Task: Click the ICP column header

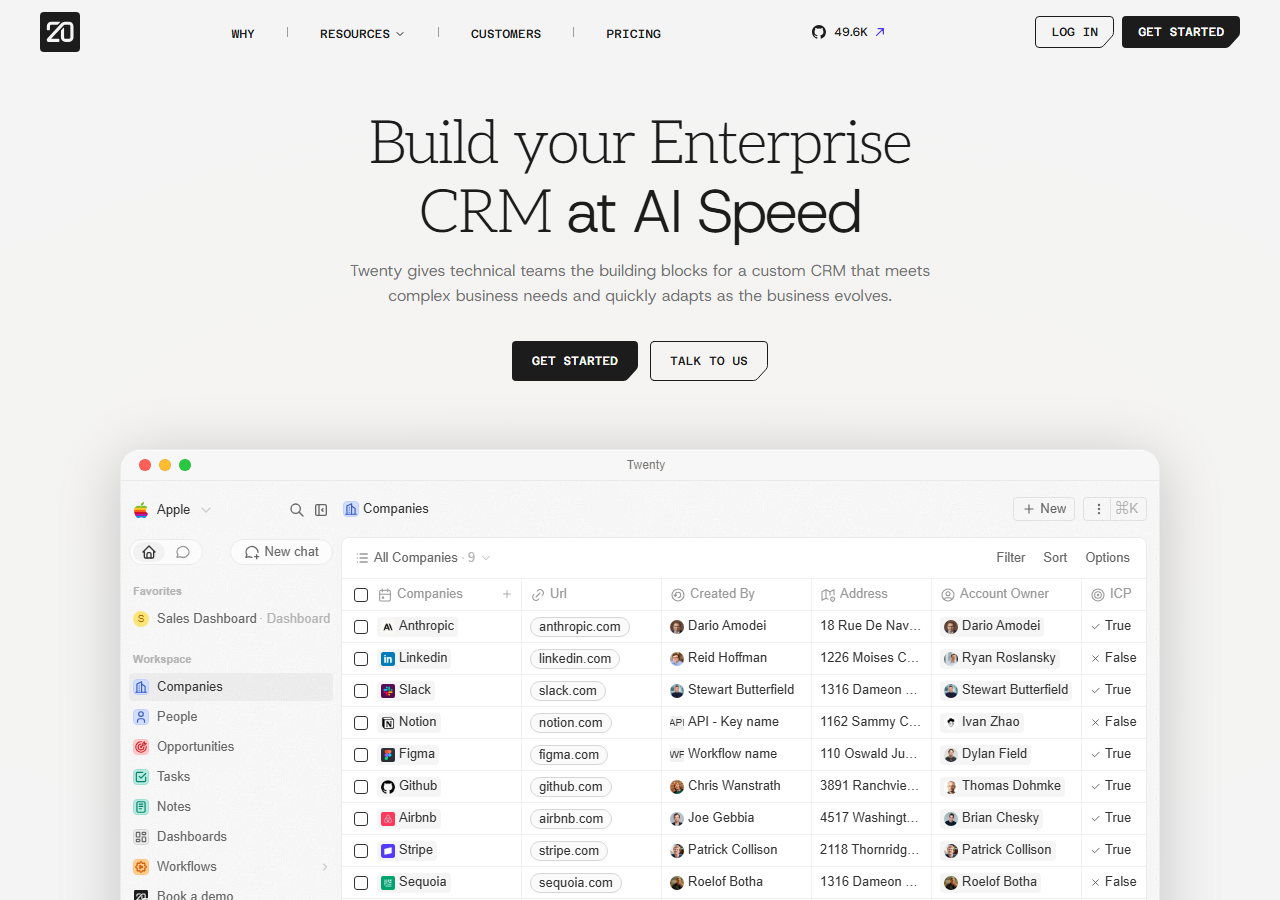Action: point(1113,594)
